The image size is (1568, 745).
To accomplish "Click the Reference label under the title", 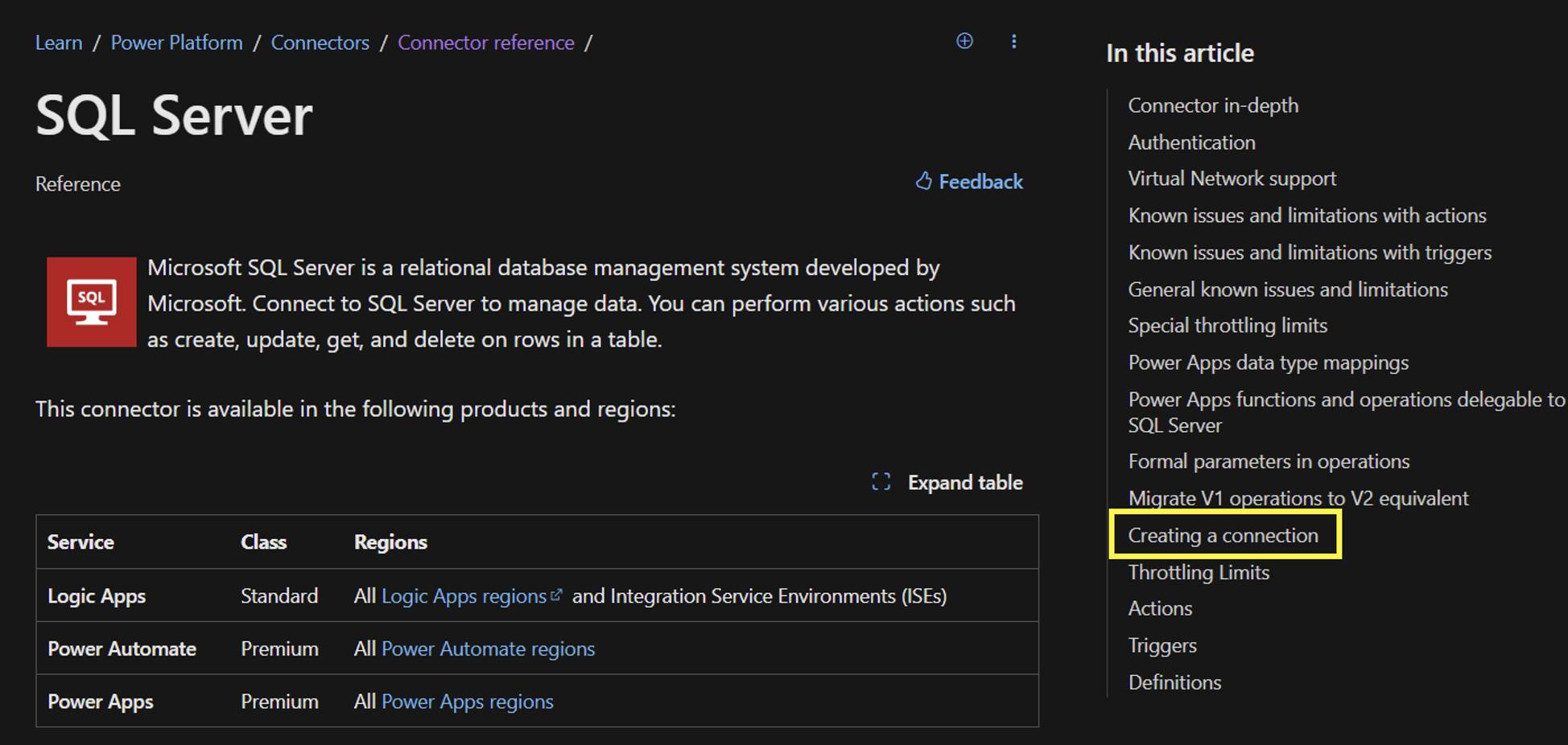I will point(77,184).
